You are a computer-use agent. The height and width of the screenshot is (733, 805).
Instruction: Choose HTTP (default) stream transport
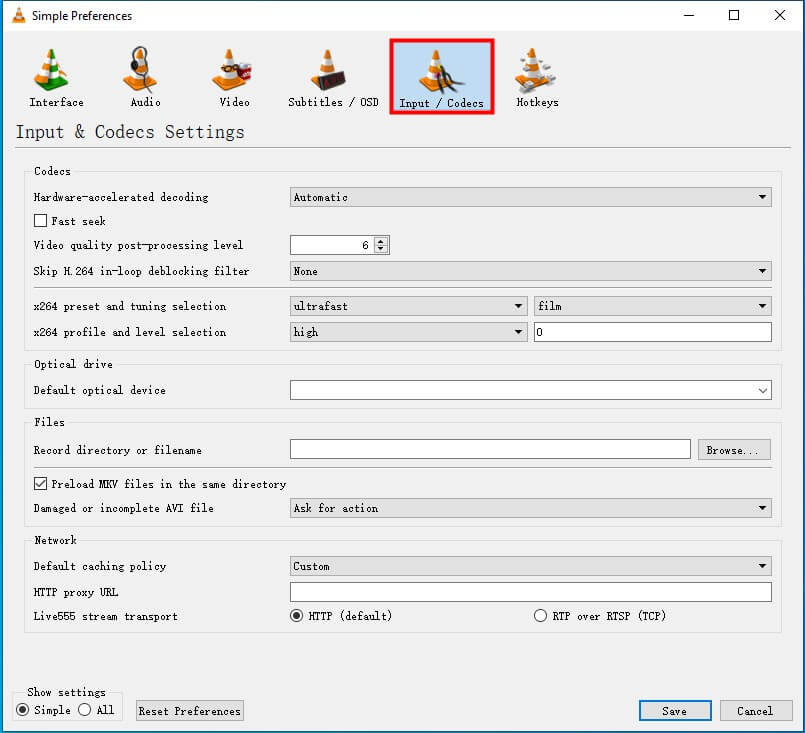297,615
